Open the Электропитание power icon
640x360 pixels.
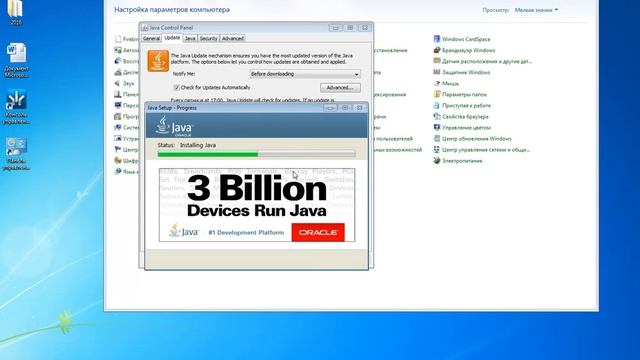tap(437, 160)
